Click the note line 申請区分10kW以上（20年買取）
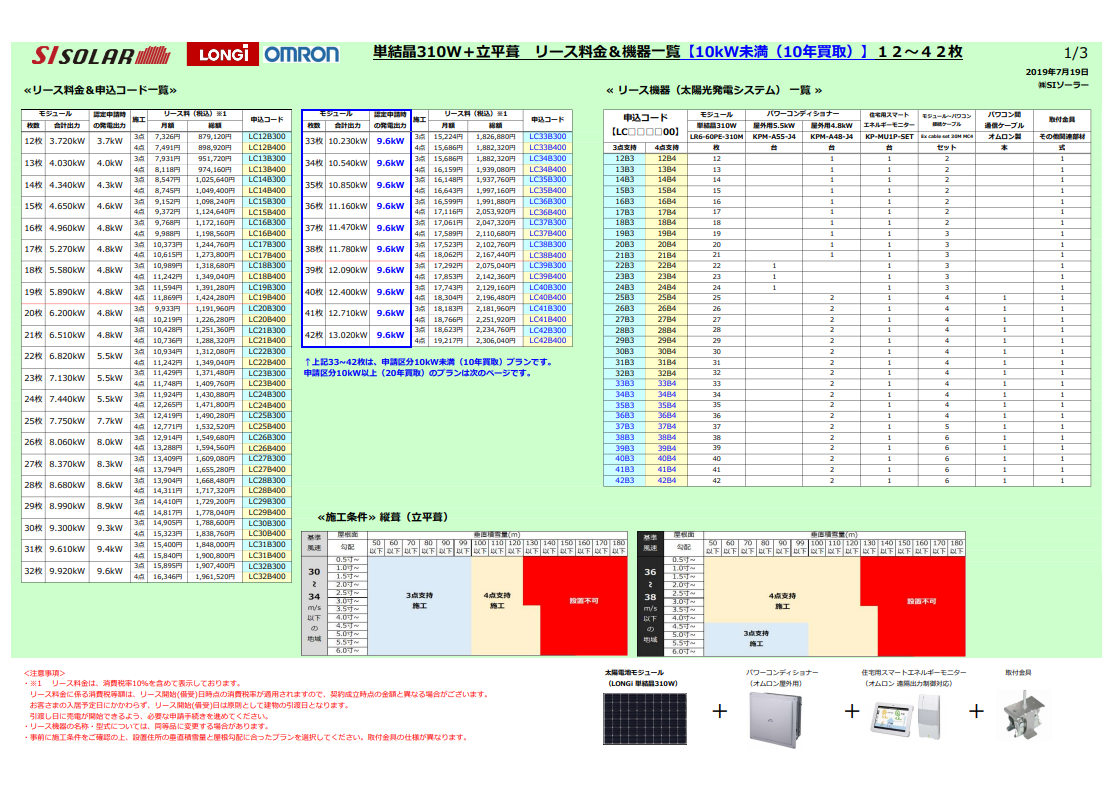Viewport: 1113px width, 787px height. 418,373
